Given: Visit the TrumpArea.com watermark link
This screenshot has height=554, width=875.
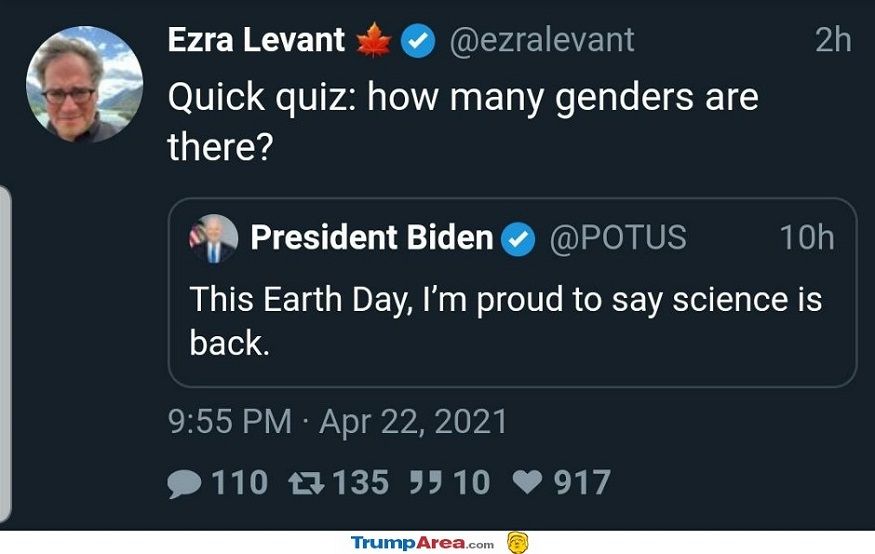Looking at the screenshot, I should [422, 543].
